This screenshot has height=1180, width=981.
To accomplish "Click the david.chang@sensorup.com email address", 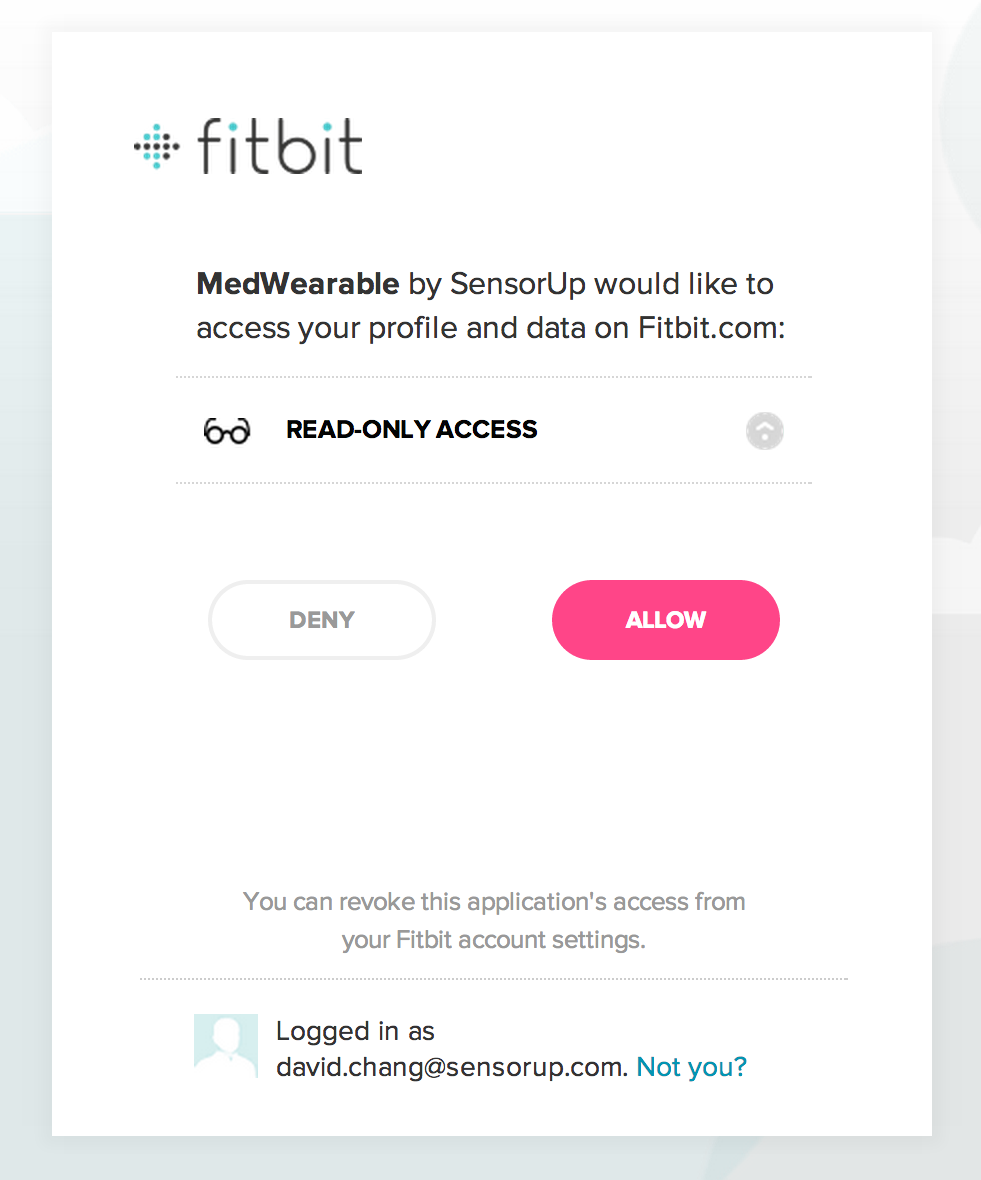I will [452, 1067].
